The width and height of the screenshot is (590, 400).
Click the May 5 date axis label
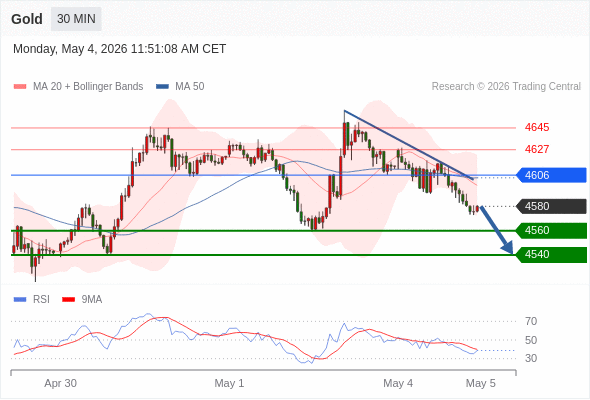click(x=481, y=383)
